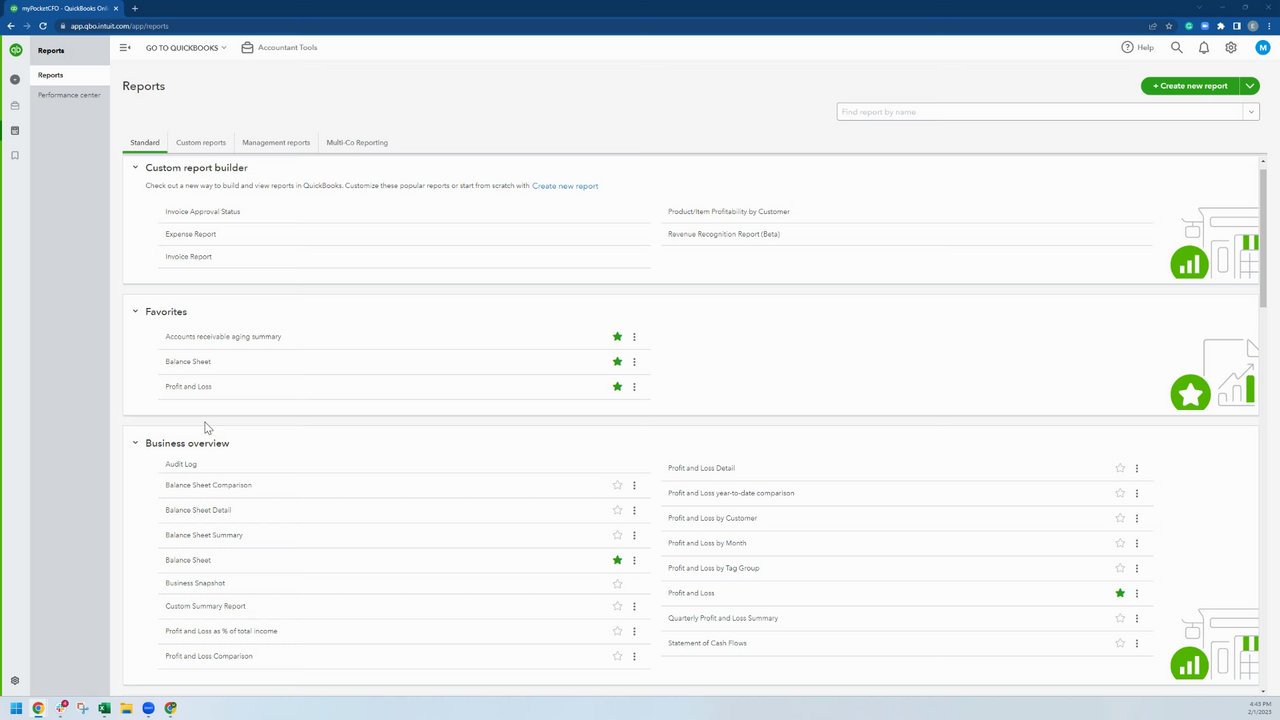Open Revenue Recognition Report (Beta)
Viewport: 1280px width, 720px height.
(x=724, y=234)
